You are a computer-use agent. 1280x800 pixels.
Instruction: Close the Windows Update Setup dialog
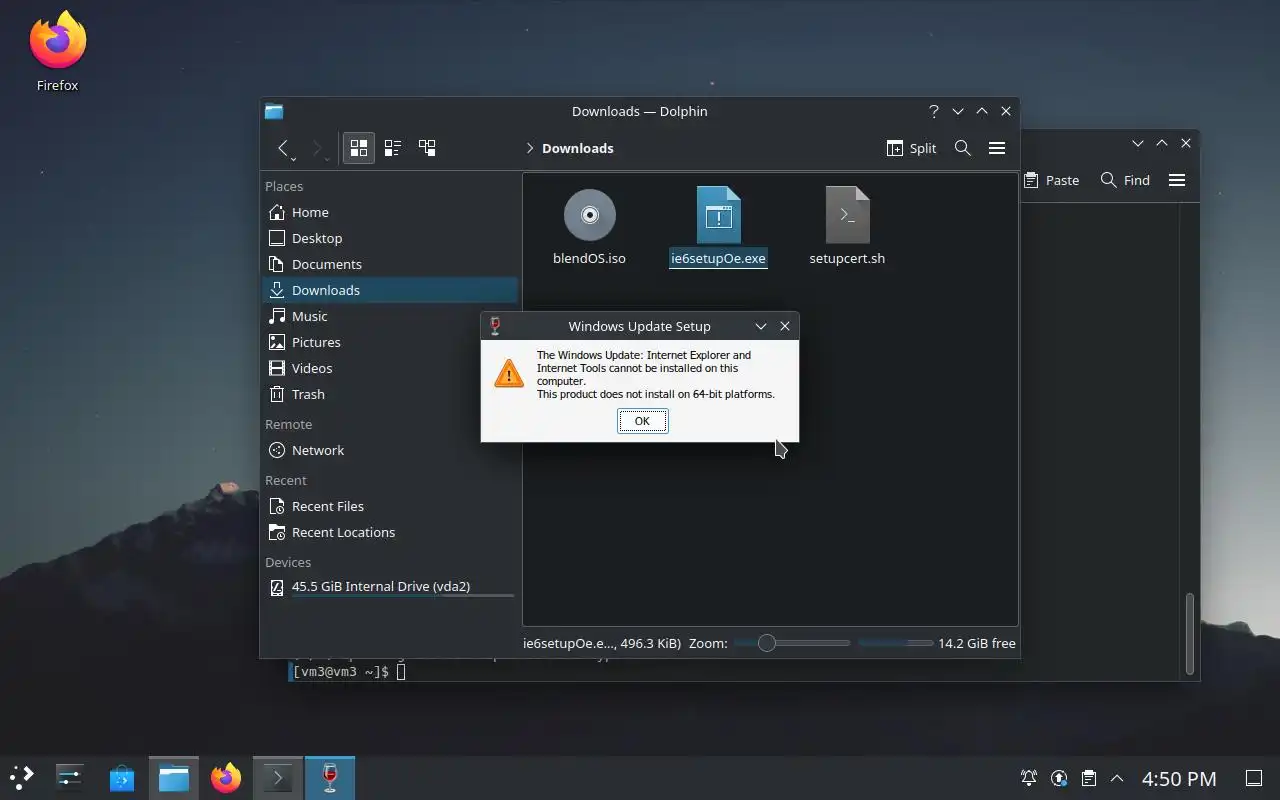point(785,326)
